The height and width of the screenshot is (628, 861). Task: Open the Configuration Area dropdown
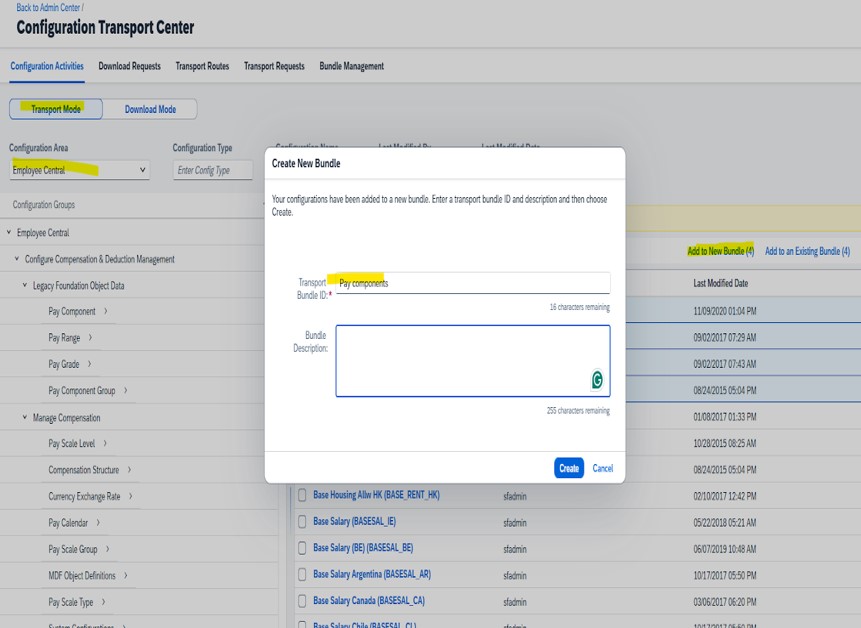[80, 170]
